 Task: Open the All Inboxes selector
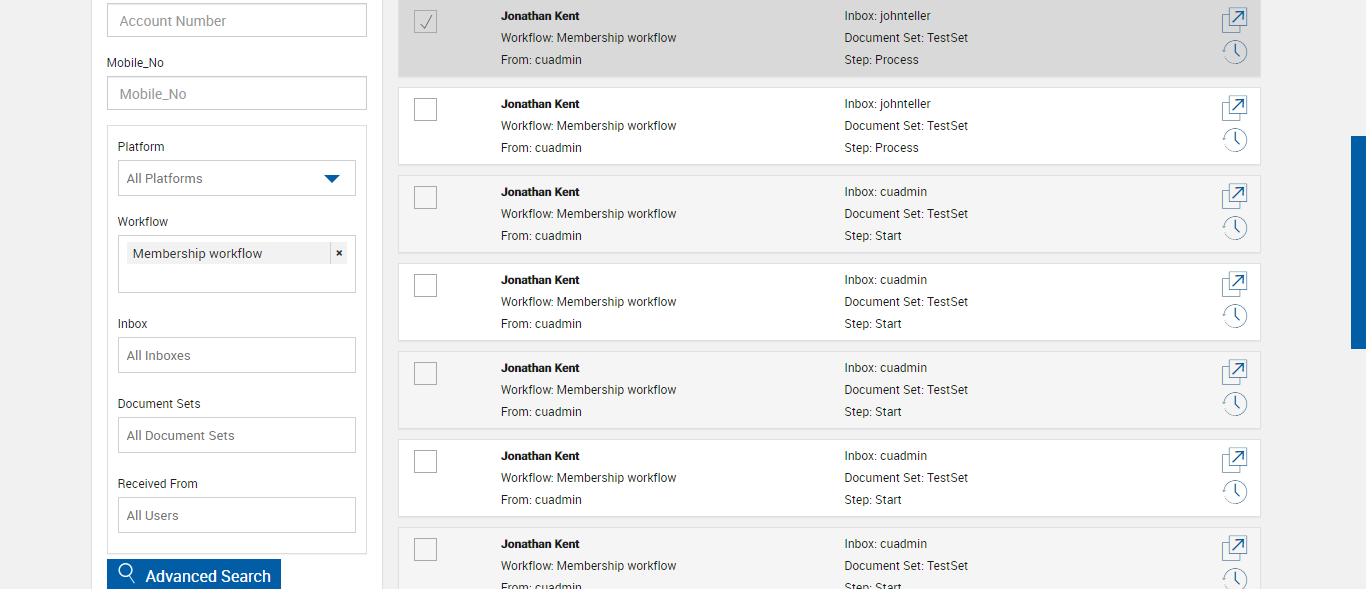[x=236, y=355]
